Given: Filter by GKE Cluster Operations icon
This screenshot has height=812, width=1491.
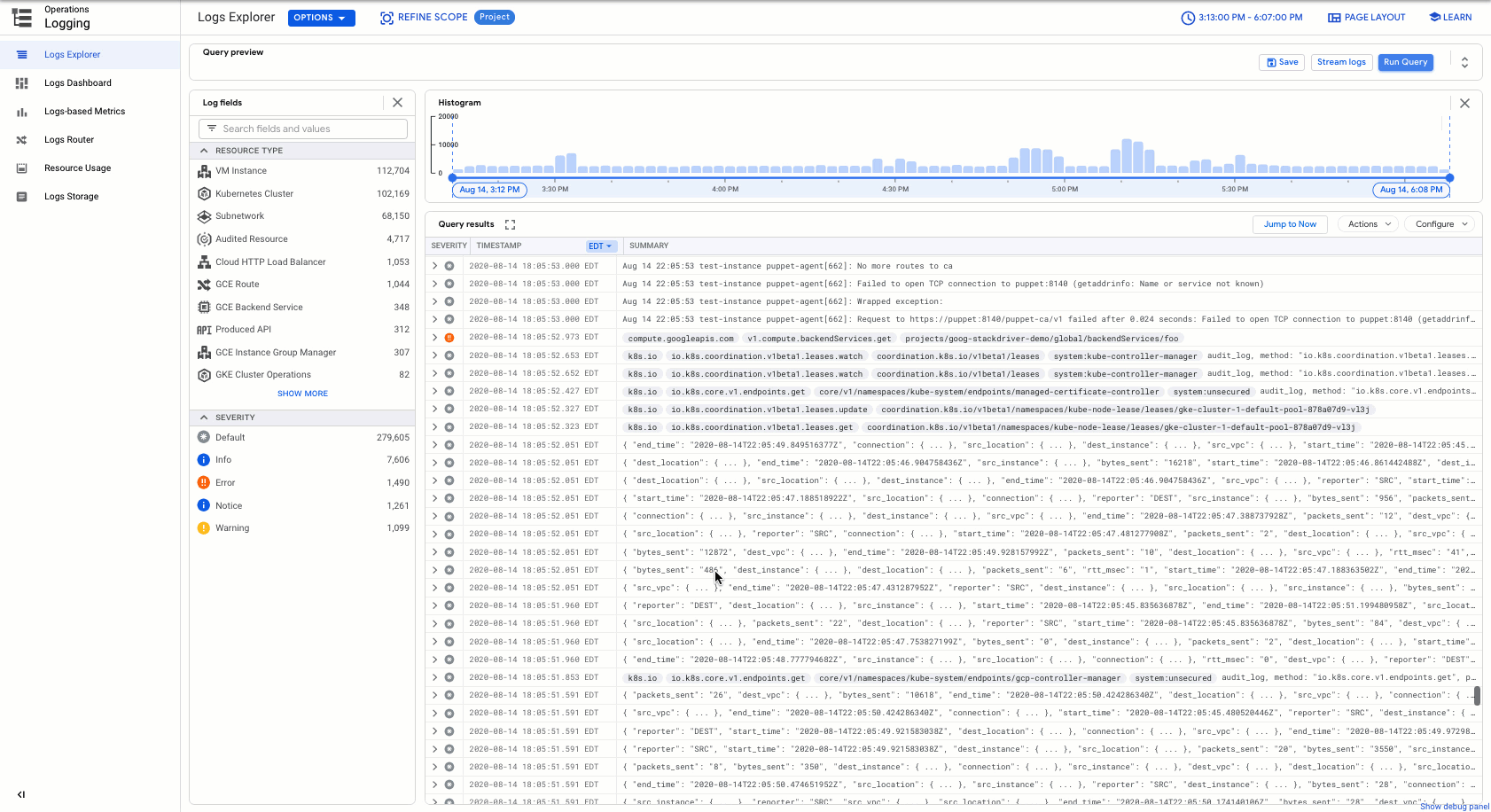Looking at the screenshot, I should click(204, 375).
